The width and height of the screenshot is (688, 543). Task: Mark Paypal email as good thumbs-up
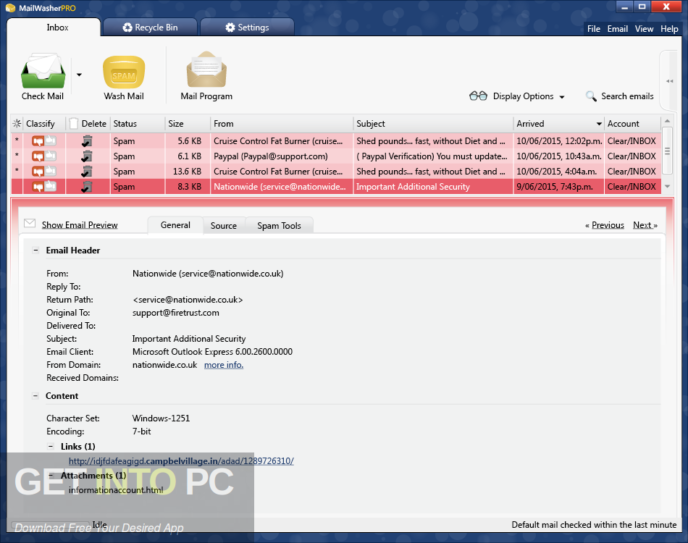tap(50, 156)
